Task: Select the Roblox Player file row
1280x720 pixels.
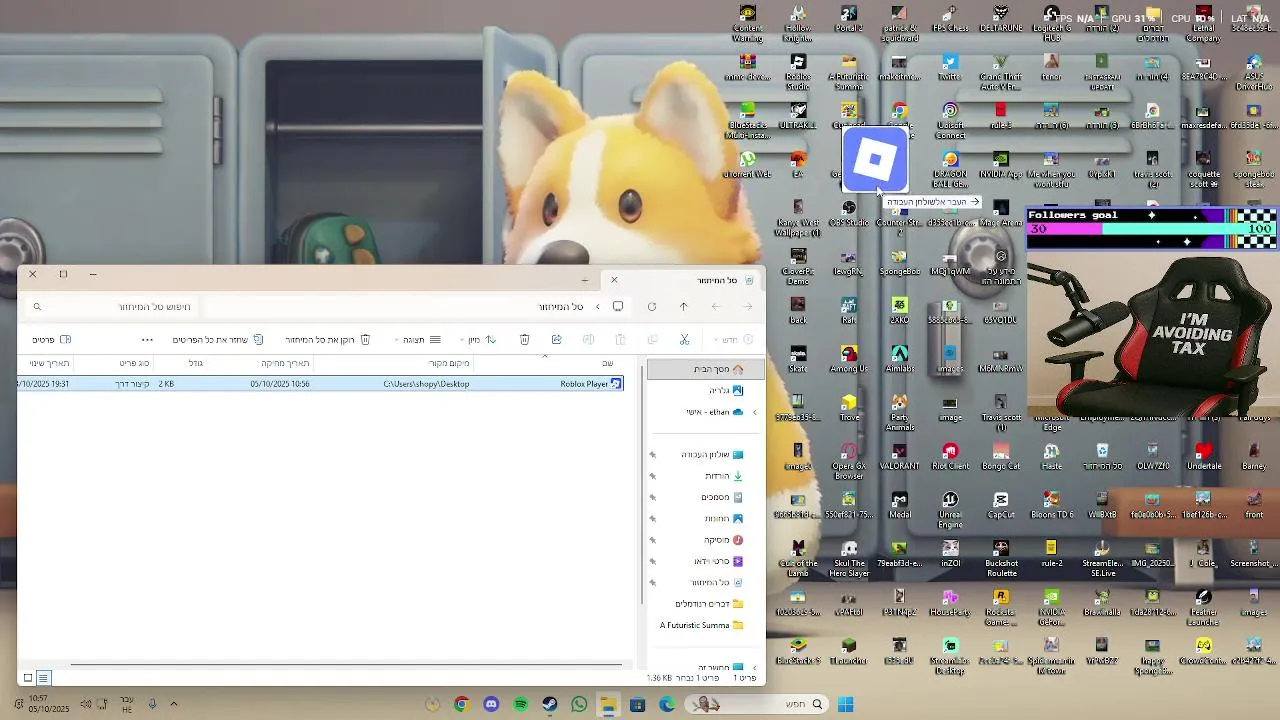Action: click(320, 384)
